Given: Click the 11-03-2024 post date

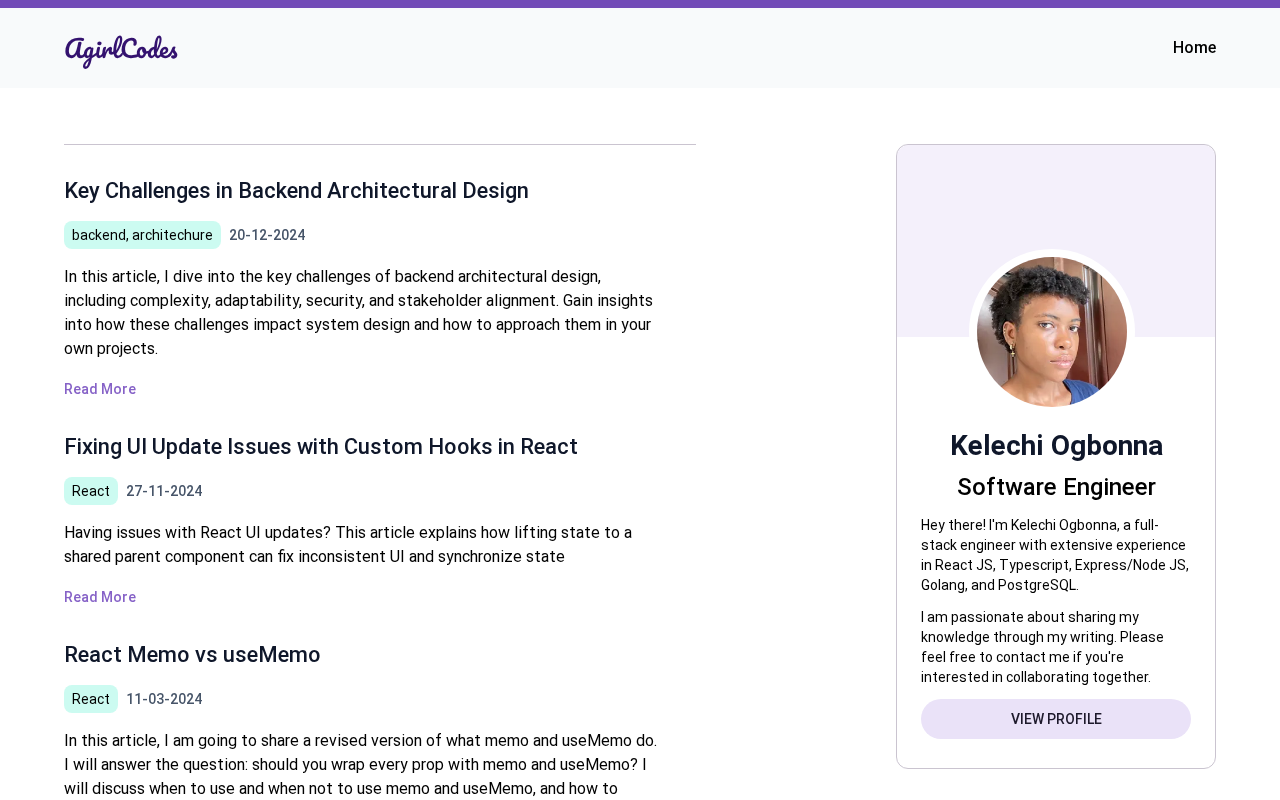Looking at the screenshot, I should pos(164,699).
